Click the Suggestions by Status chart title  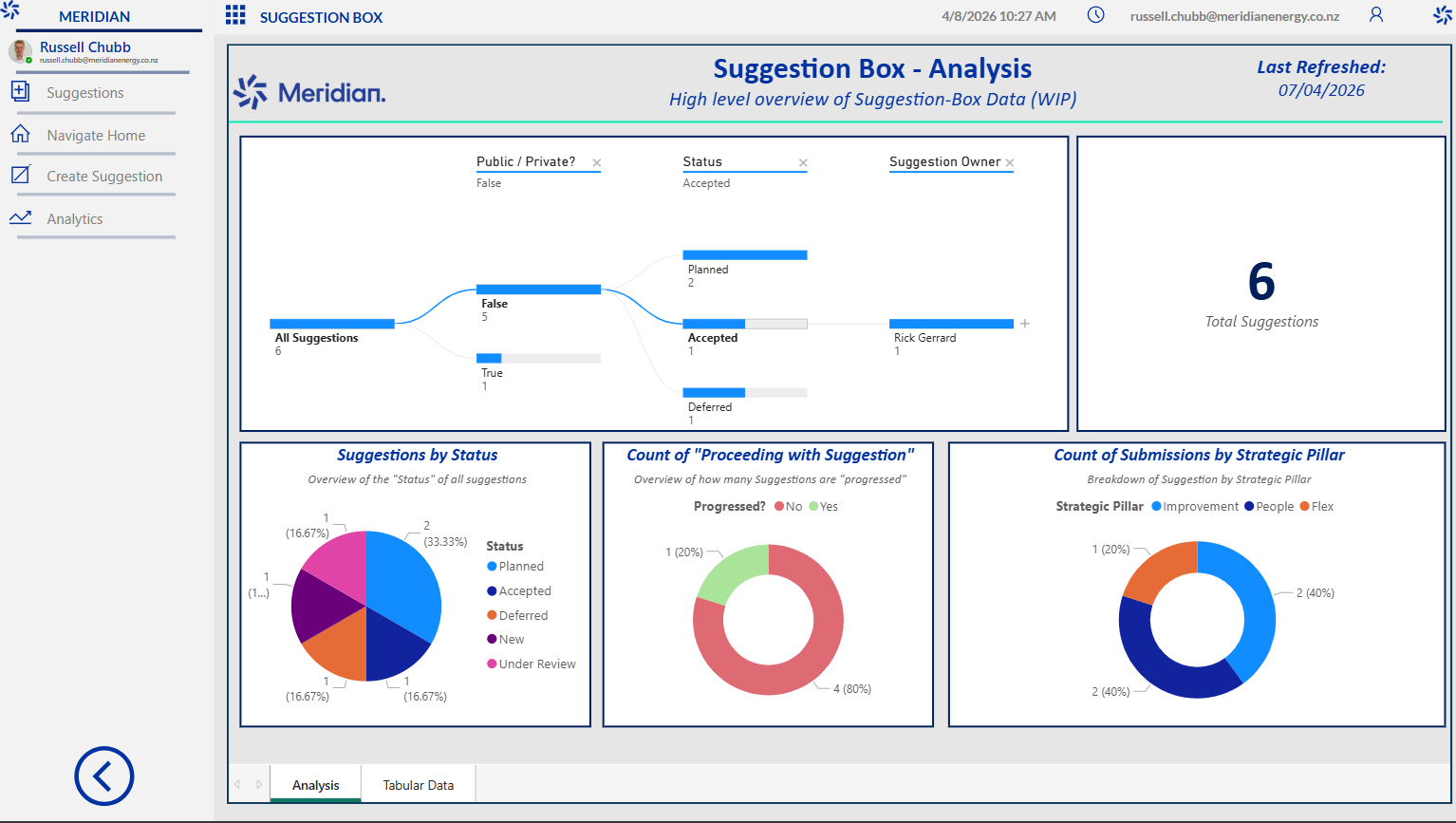click(x=417, y=456)
